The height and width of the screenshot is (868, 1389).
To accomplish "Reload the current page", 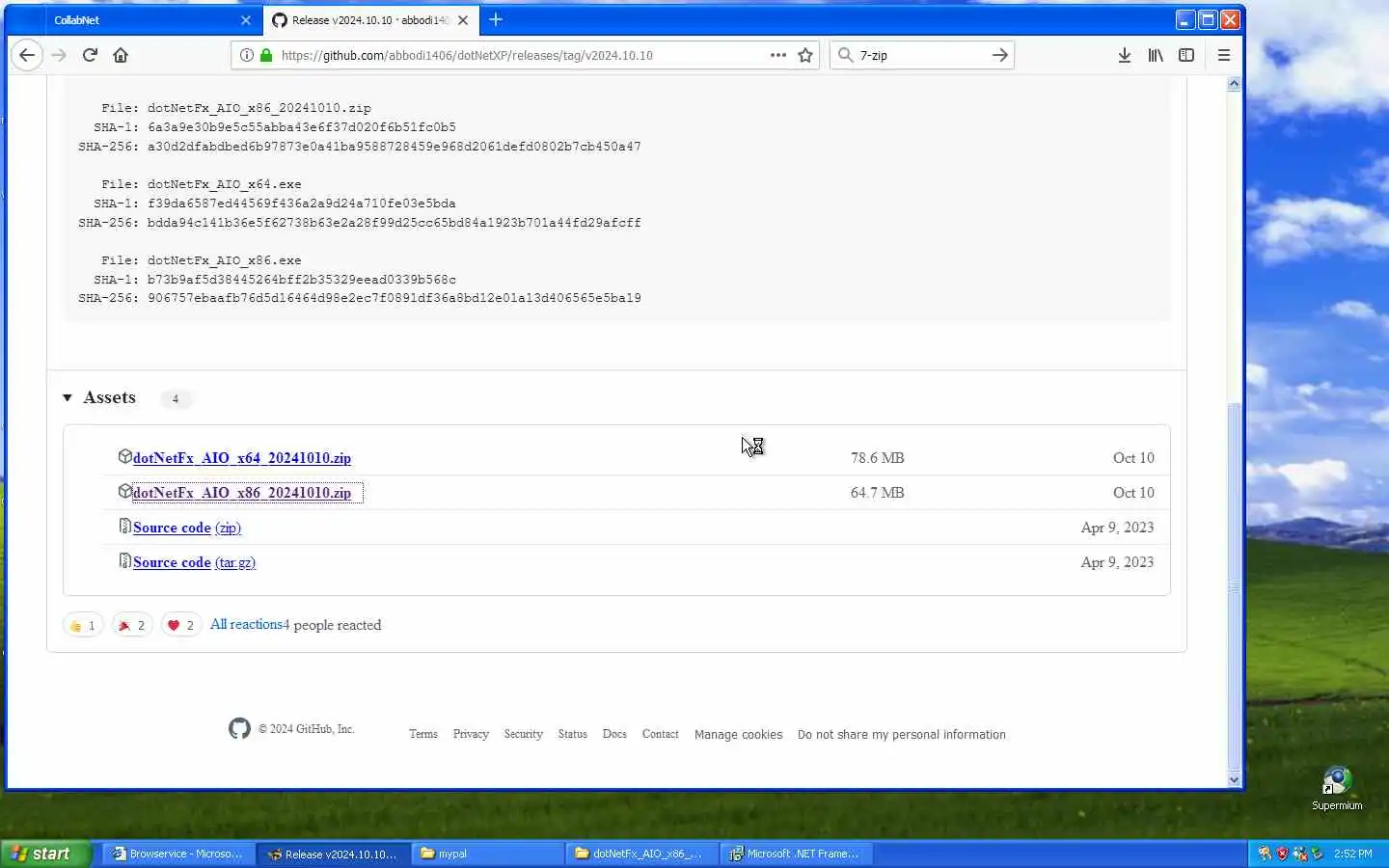I will 90,55.
